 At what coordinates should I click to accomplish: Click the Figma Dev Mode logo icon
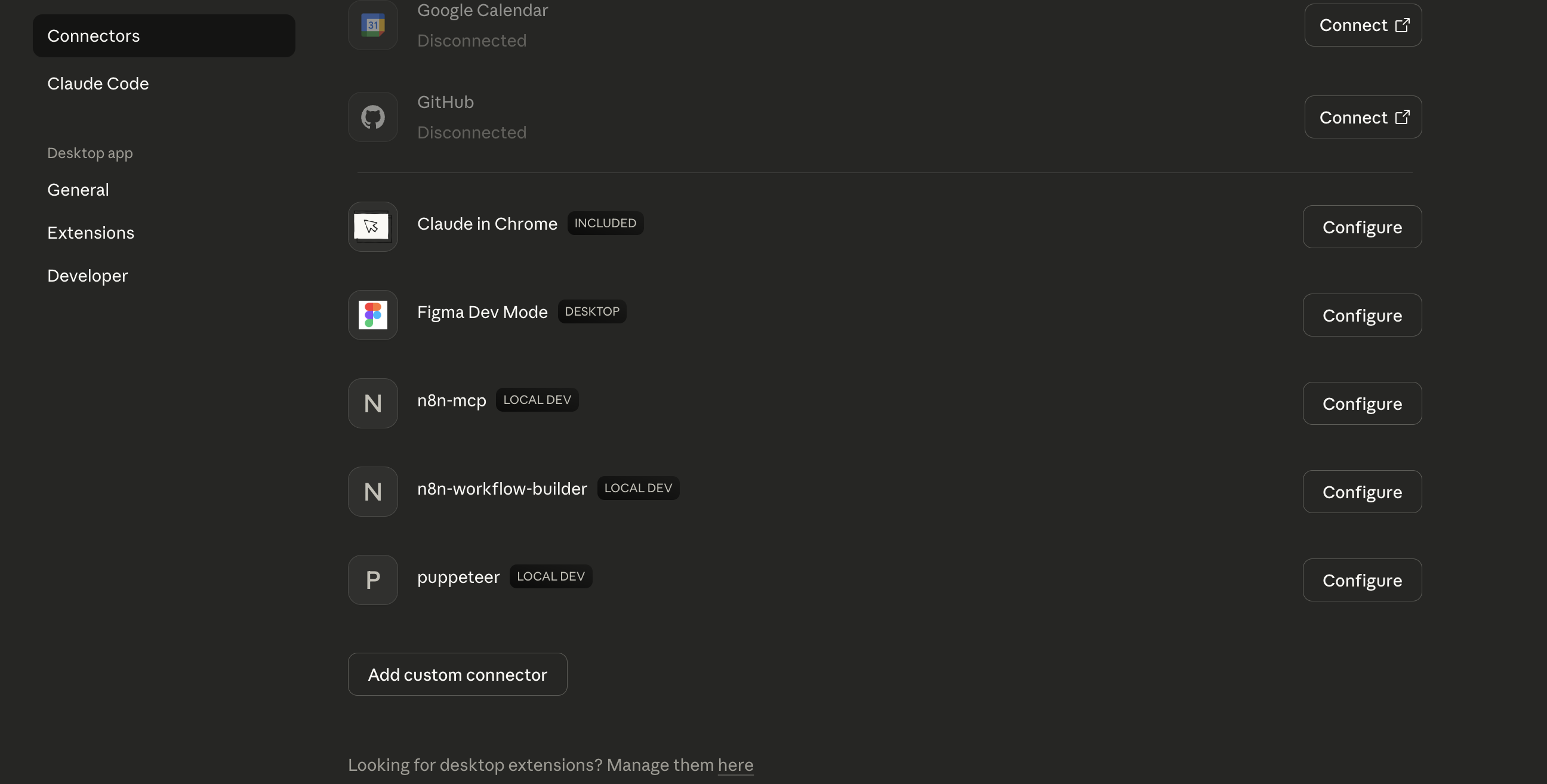click(372, 314)
